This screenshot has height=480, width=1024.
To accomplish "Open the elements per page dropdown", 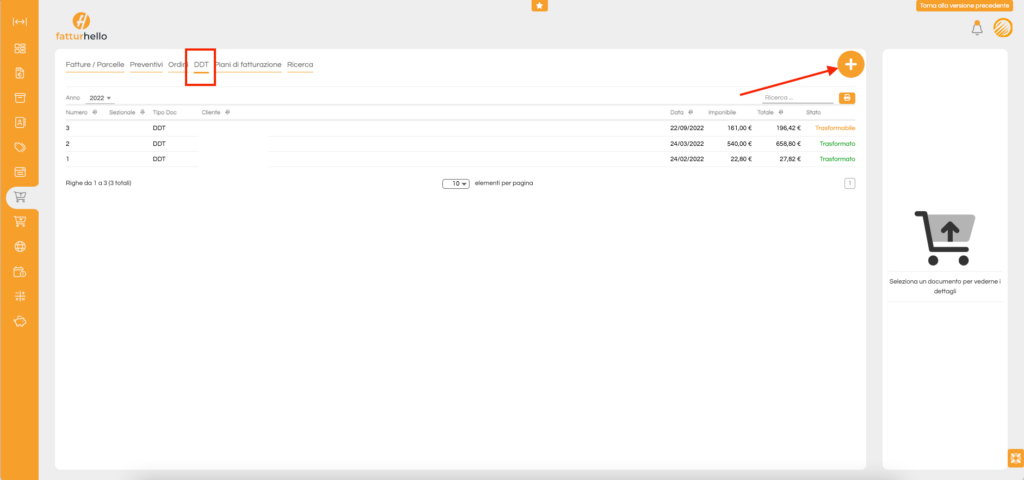I will [x=457, y=184].
